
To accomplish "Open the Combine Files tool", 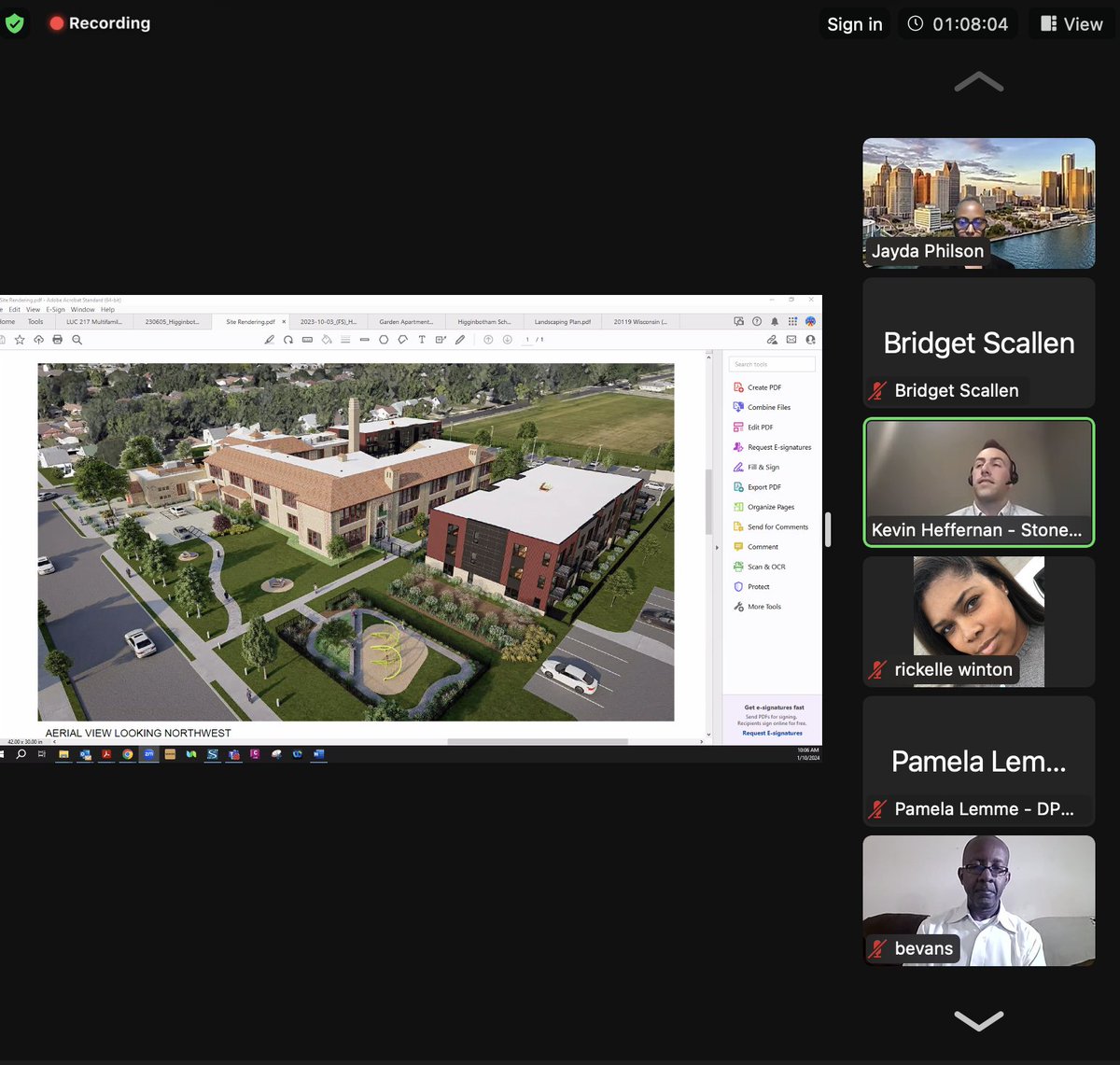I will (763, 407).
